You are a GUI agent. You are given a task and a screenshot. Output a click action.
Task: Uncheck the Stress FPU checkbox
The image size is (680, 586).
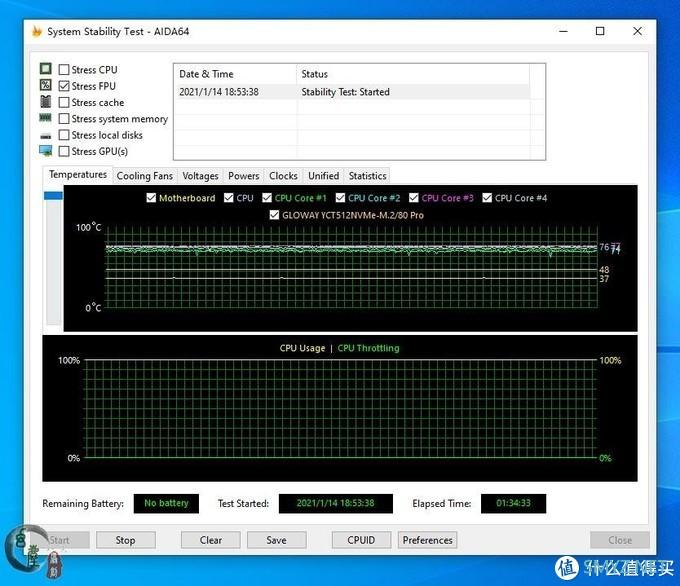pyautogui.click(x=64, y=86)
